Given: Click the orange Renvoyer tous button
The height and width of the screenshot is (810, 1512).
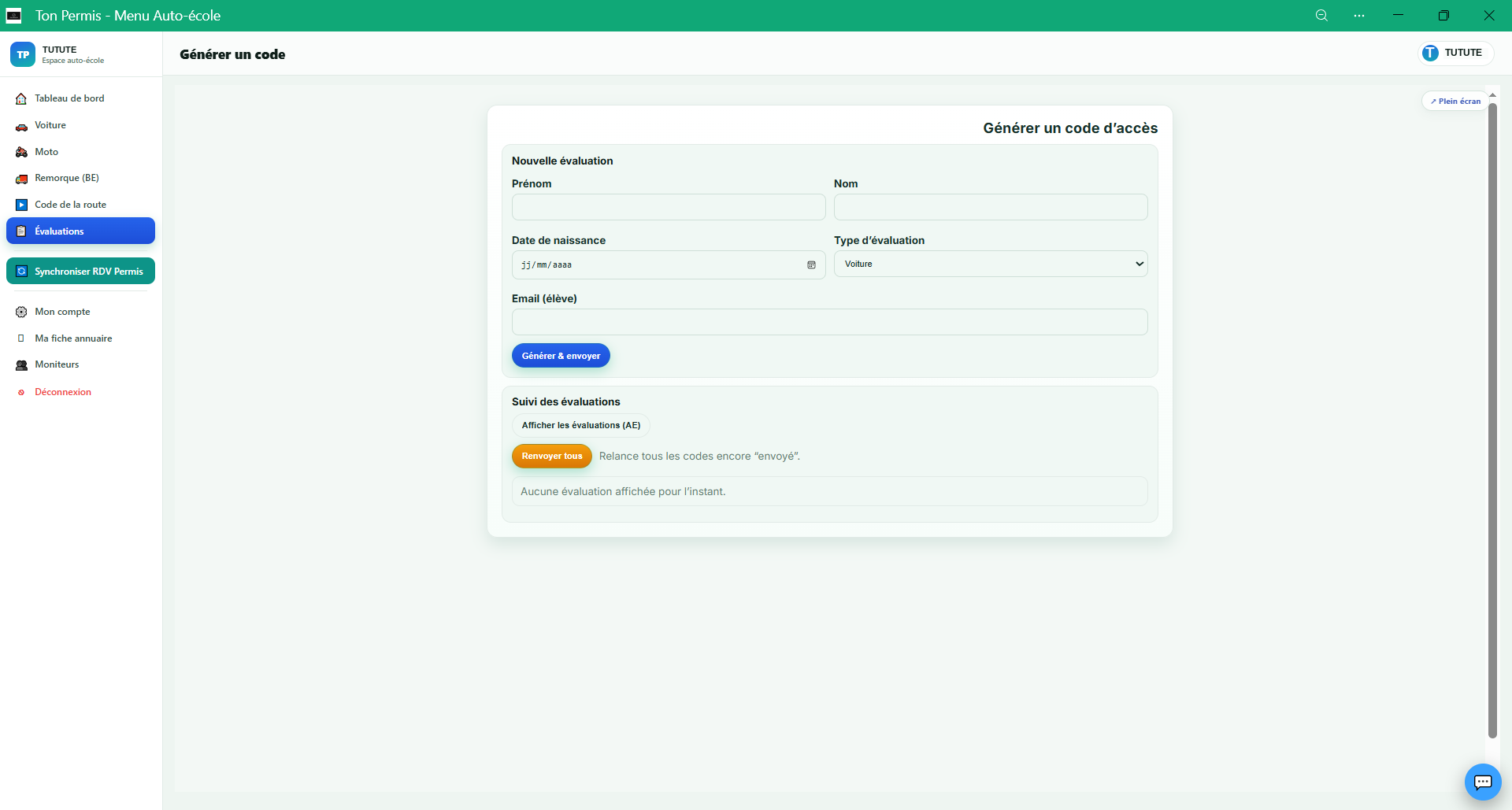Looking at the screenshot, I should pyautogui.click(x=552, y=456).
